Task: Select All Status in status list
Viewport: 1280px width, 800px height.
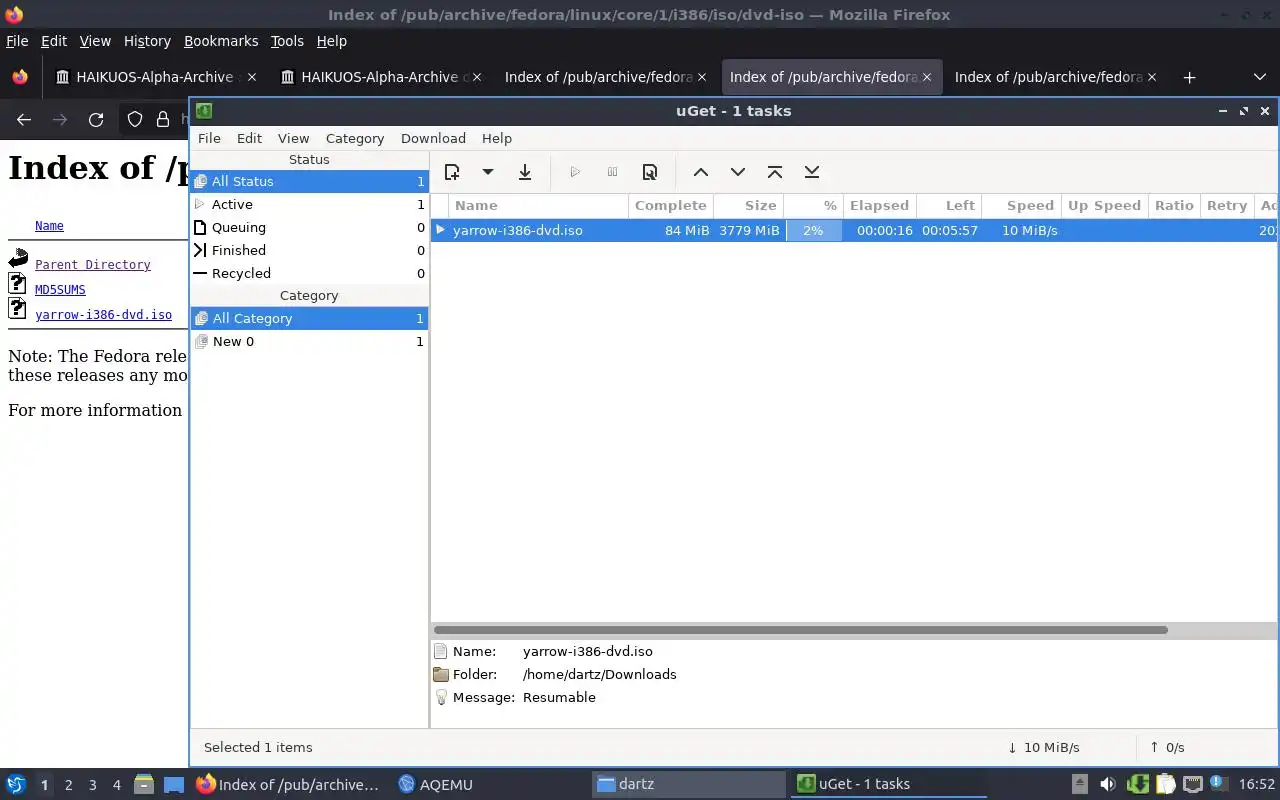Action: 309,181
